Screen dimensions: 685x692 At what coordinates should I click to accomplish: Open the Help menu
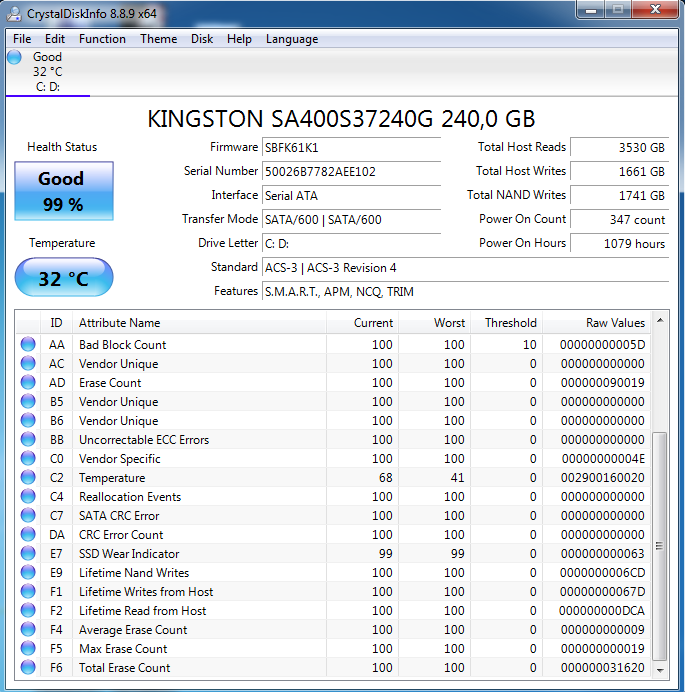point(239,39)
